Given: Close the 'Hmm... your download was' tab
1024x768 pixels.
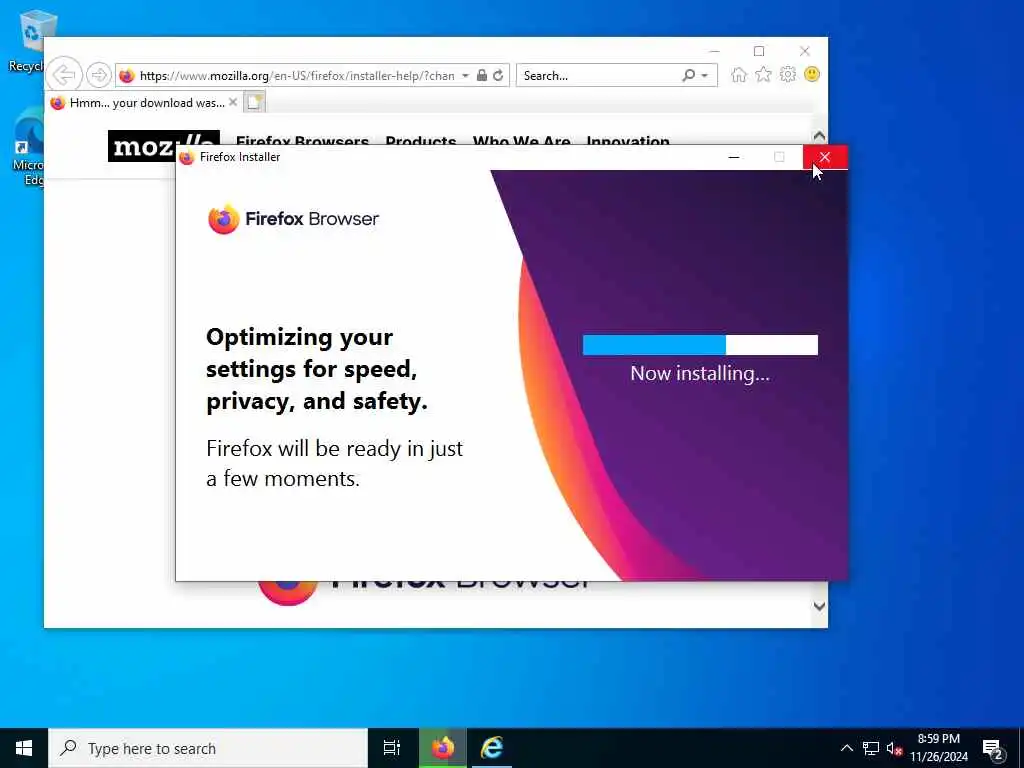Looking at the screenshot, I should [x=232, y=102].
